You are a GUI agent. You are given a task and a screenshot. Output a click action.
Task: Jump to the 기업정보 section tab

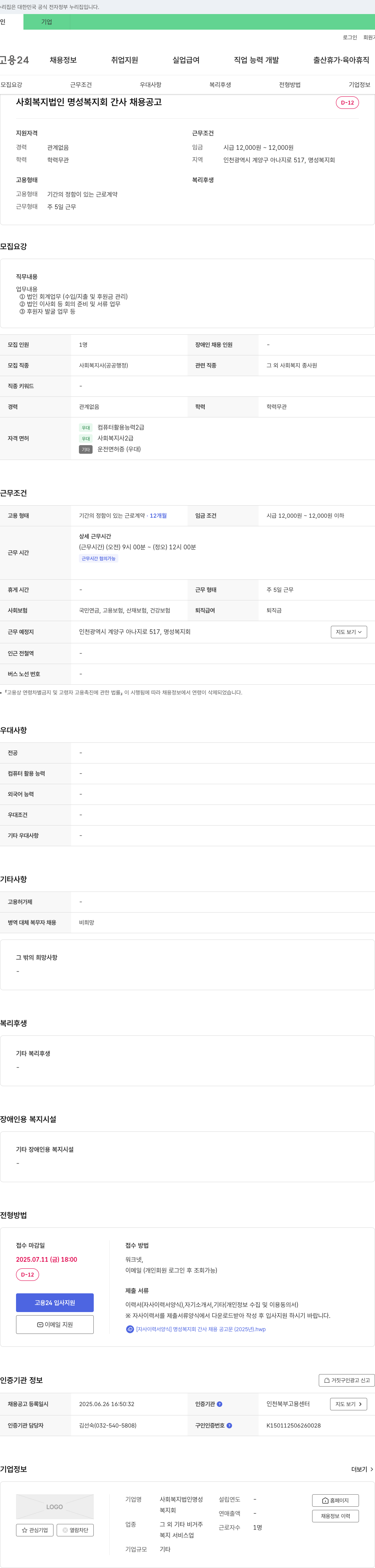[x=360, y=85]
